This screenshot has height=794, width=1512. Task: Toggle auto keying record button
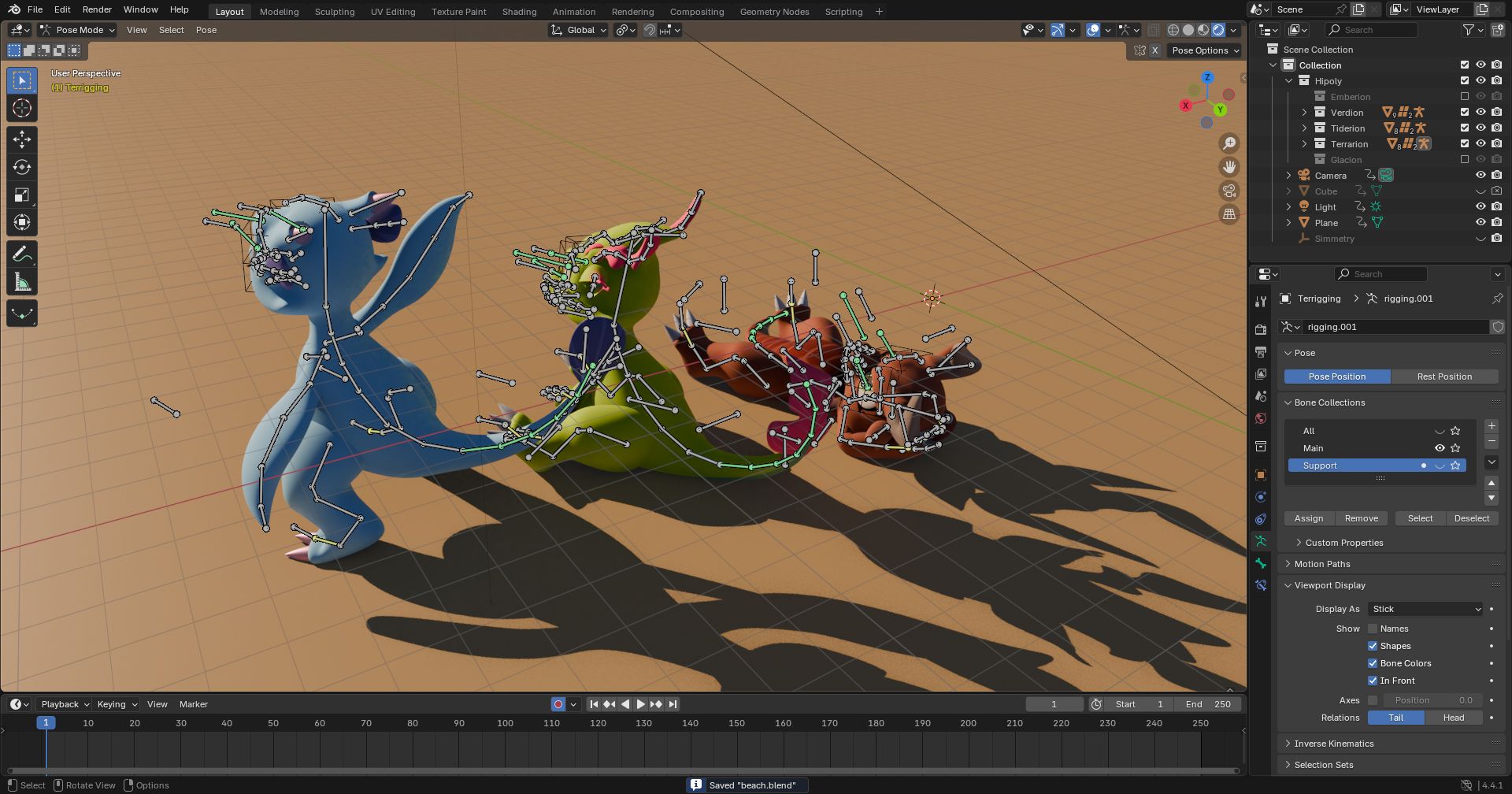pyautogui.click(x=558, y=704)
